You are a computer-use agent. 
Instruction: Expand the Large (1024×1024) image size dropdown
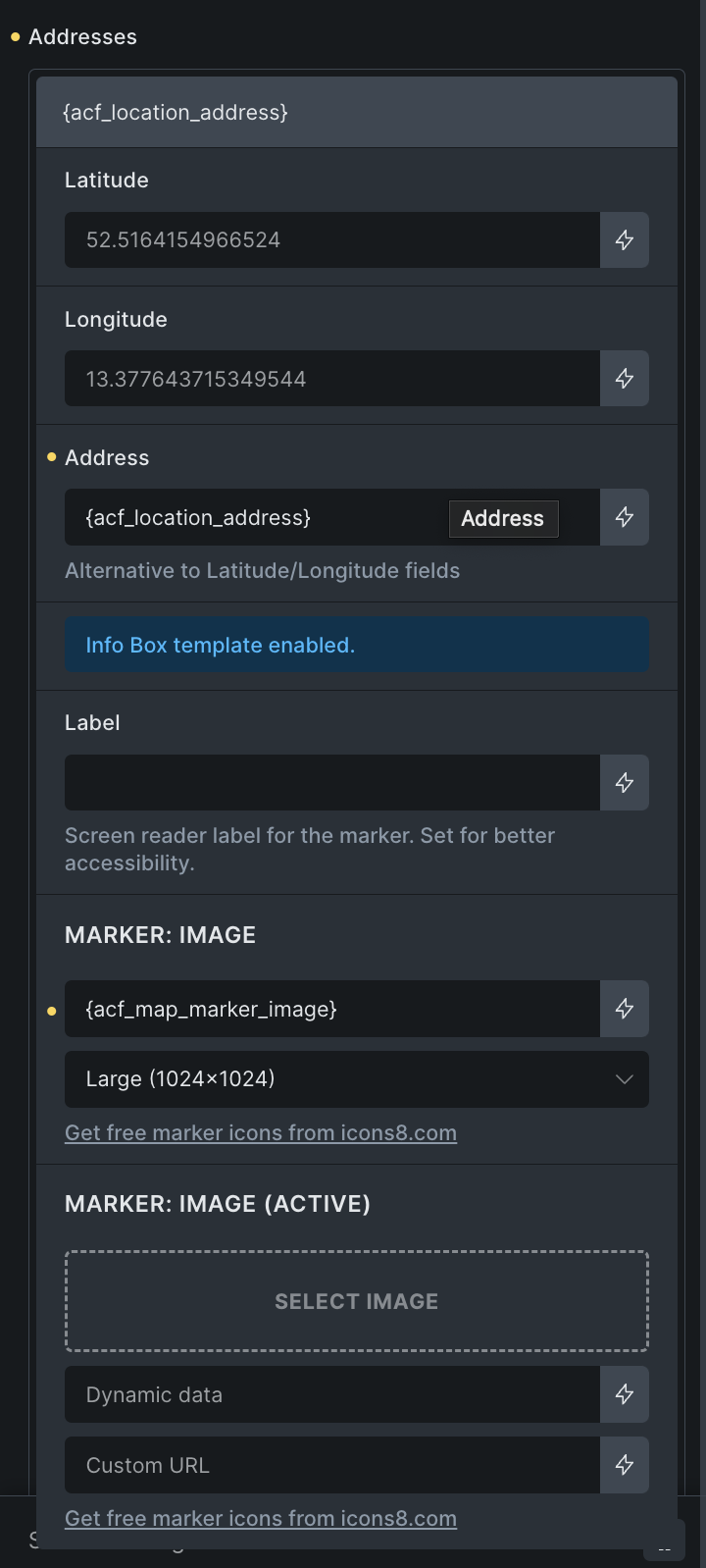pos(357,1079)
